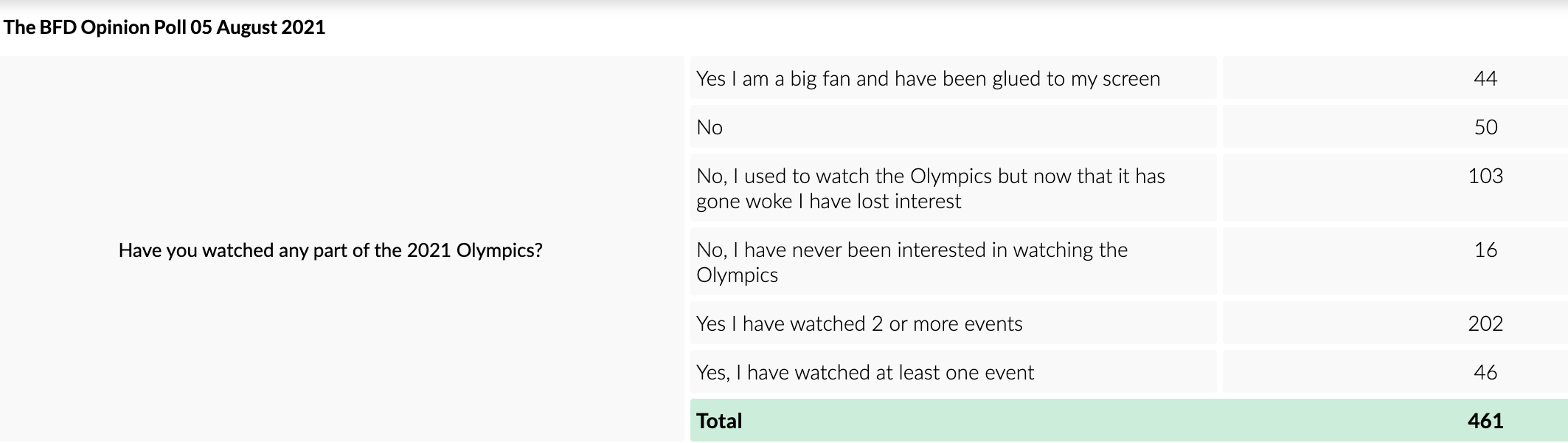Select the 'Have you watched any part' question
The width and height of the screenshot is (1568, 443).
click(x=330, y=250)
